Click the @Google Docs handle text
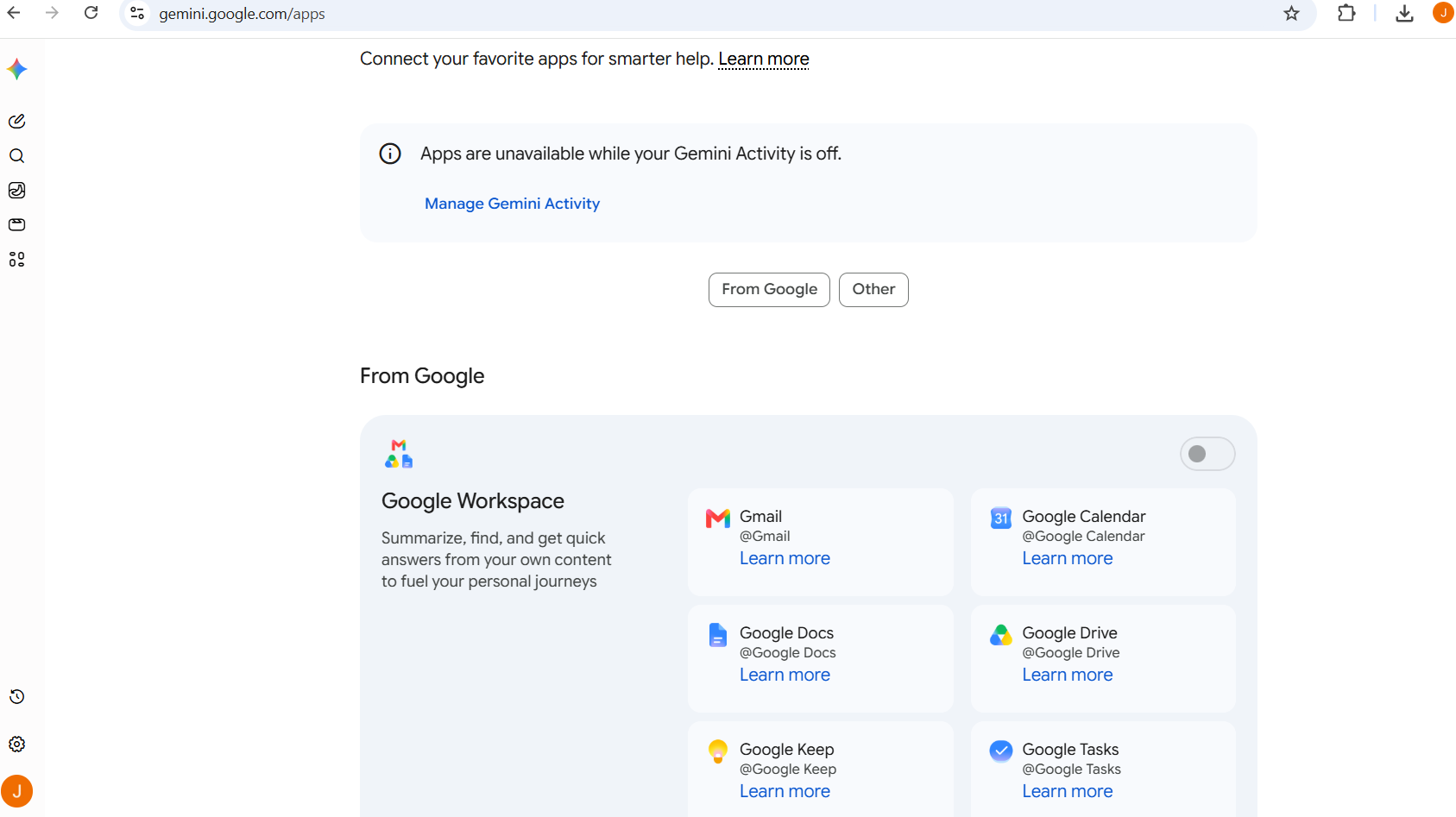 (787, 653)
